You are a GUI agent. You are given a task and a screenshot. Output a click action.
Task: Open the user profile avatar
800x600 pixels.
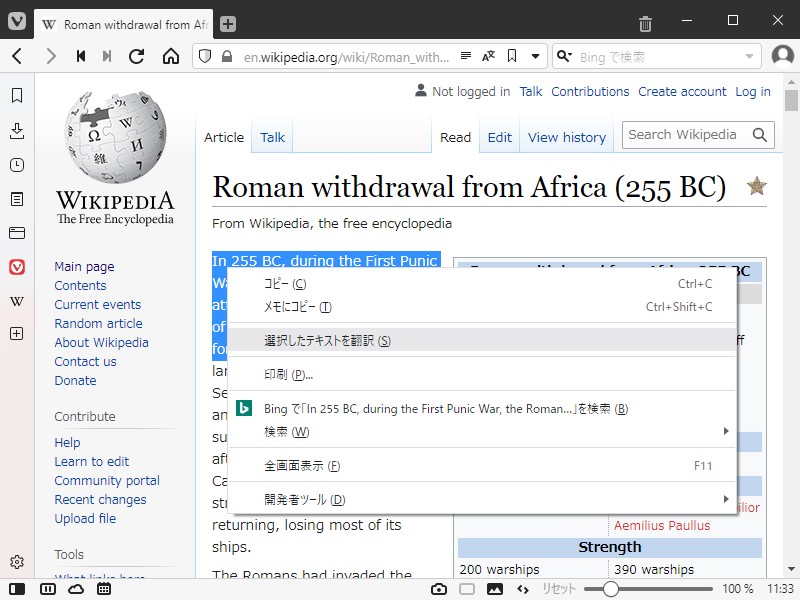[783, 56]
